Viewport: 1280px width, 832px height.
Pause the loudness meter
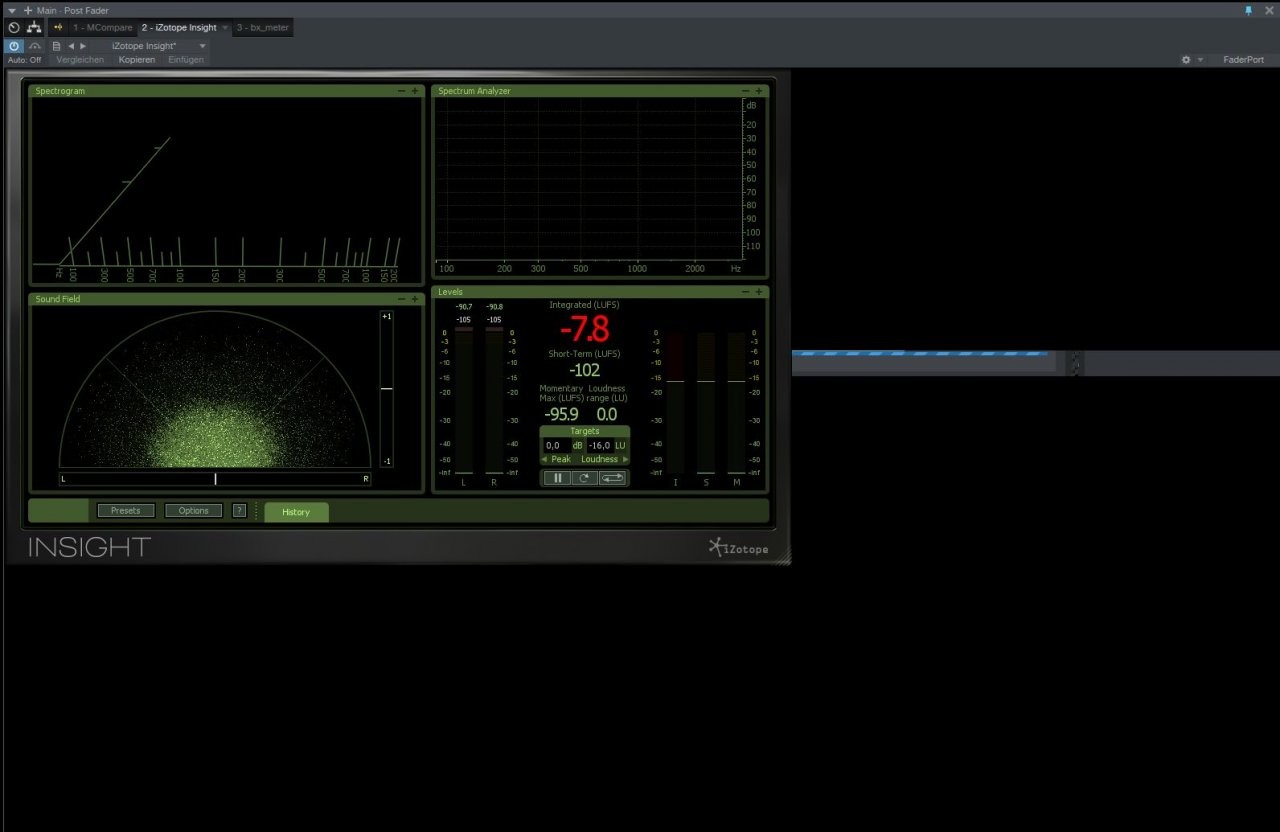click(557, 478)
